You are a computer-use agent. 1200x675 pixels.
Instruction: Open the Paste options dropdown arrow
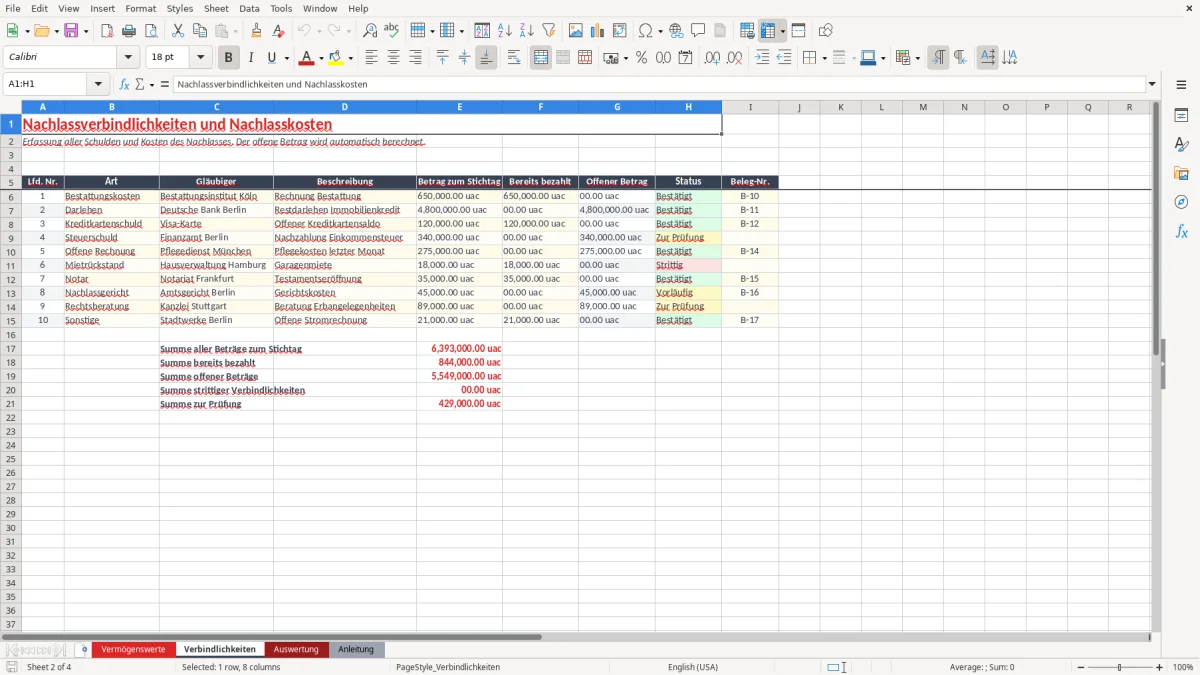click(236, 31)
